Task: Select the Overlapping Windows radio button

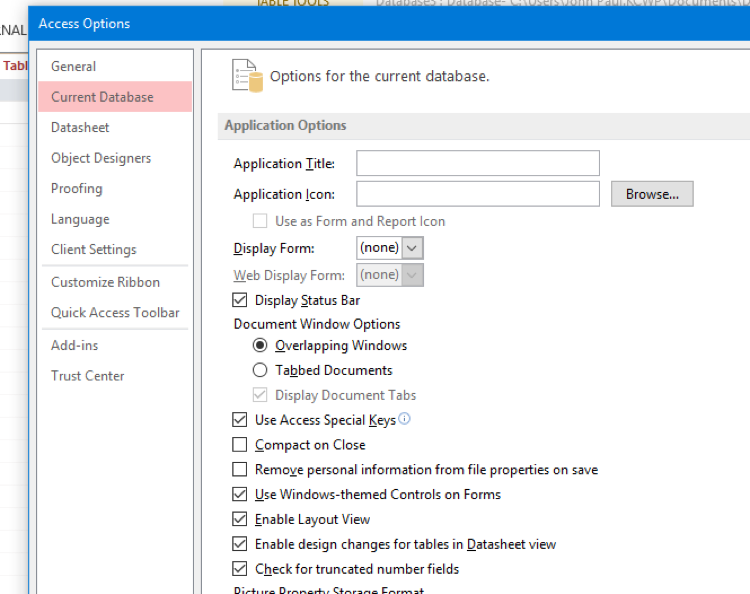Action: pos(260,345)
